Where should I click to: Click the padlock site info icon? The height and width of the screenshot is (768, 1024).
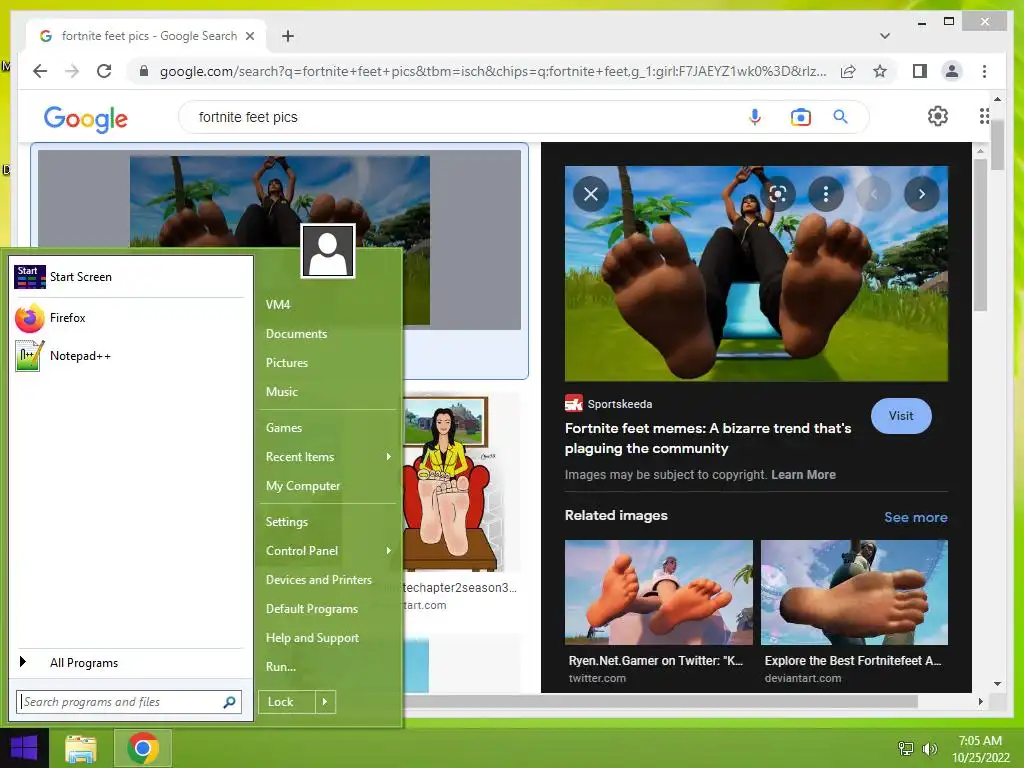point(144,71)
